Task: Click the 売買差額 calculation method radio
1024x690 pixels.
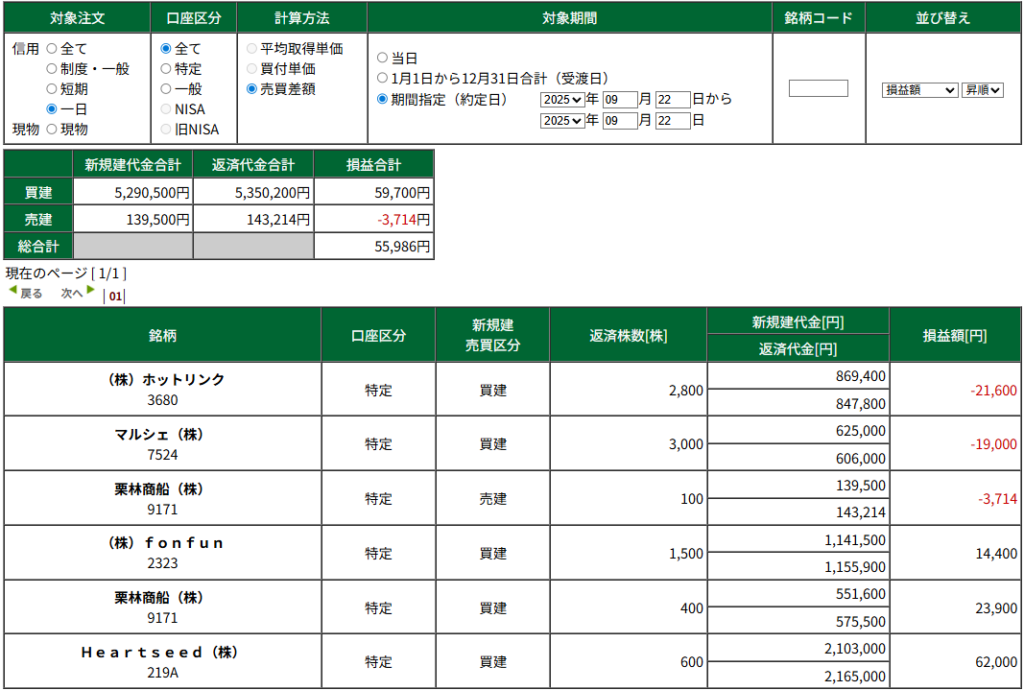Action: tap(252, 89)
